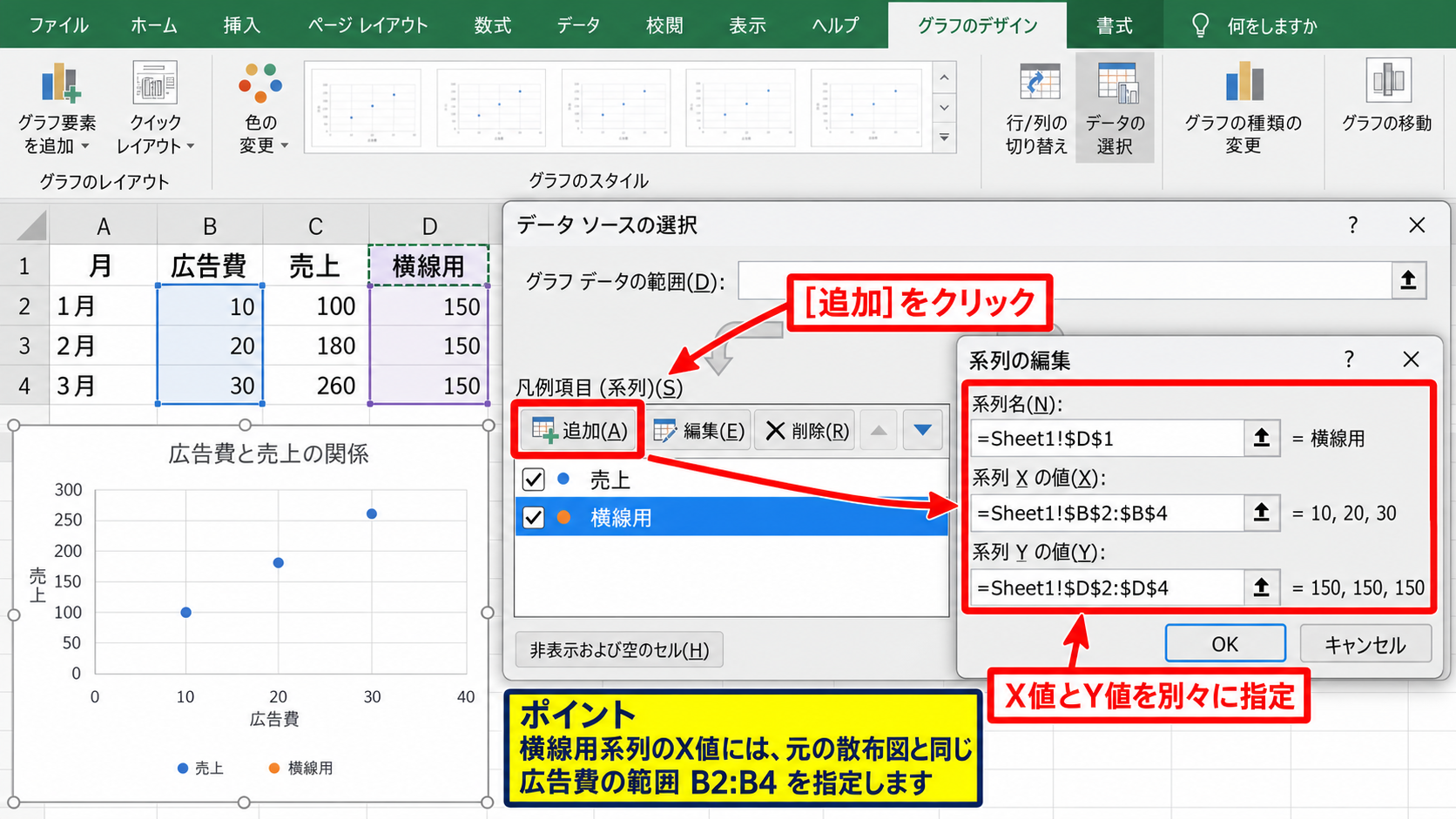Click the help question mark in 系列の編集 dialog
The image size is (1456, 819).
(x=1349, y=359)
